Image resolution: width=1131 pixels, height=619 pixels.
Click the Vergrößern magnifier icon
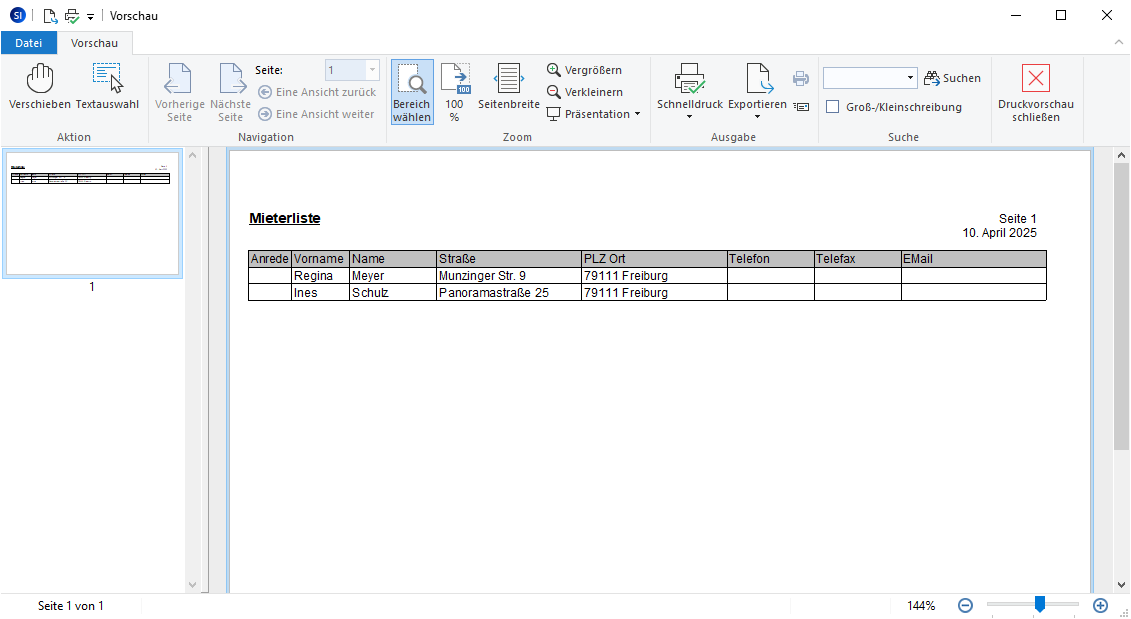(554, 70)
